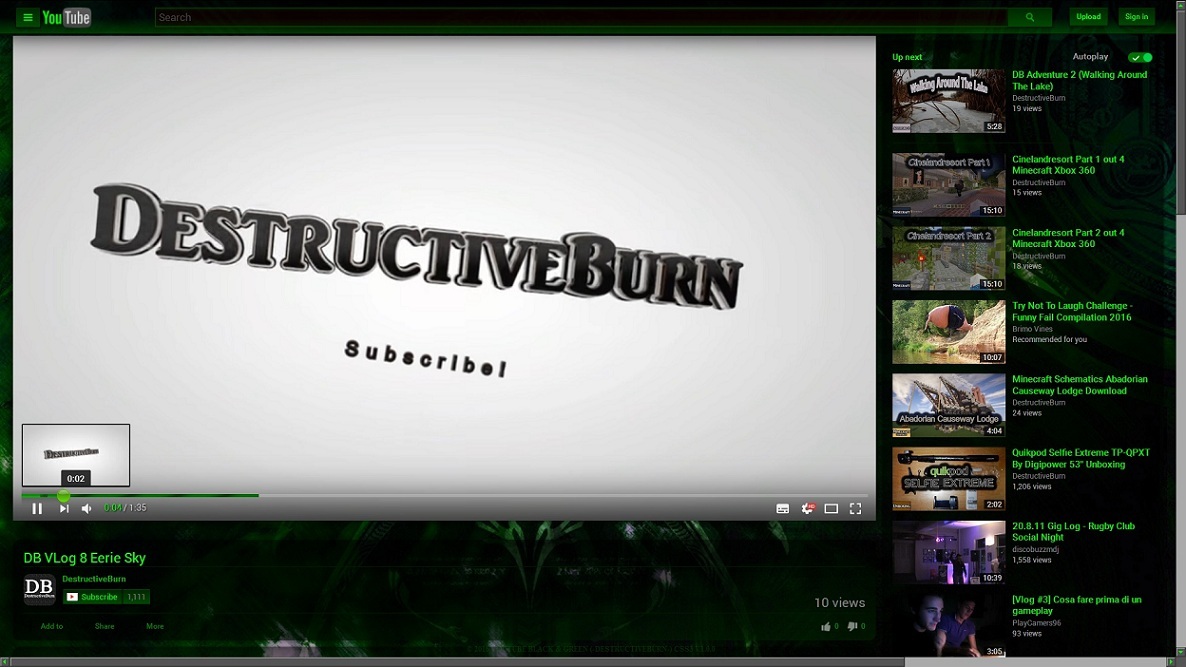The image size is (1186, 667).
Task: Pause the video playback
Action: point(37,508)
